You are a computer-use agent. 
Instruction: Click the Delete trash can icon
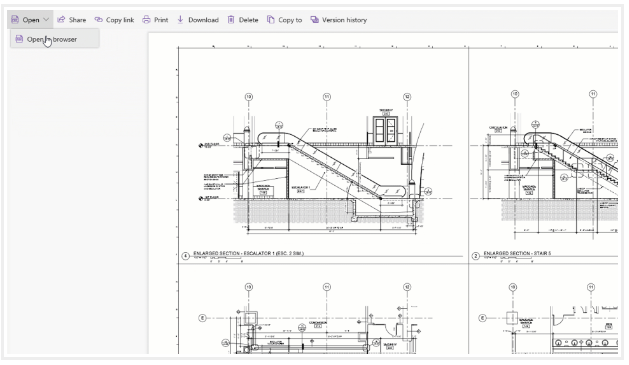pyautogui.click(x=231, y=19)
